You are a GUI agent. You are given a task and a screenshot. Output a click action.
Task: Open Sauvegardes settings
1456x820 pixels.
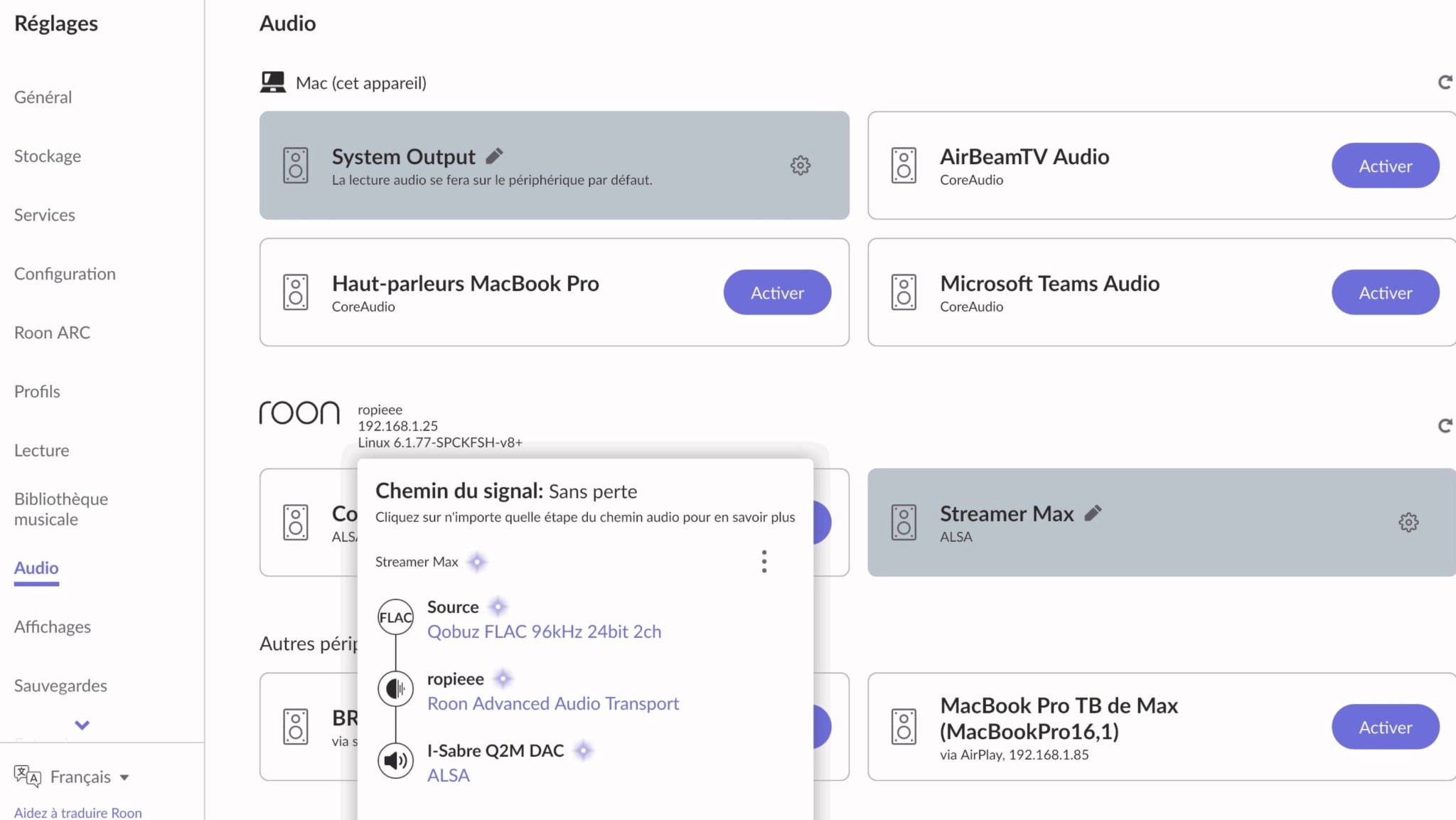60,686
